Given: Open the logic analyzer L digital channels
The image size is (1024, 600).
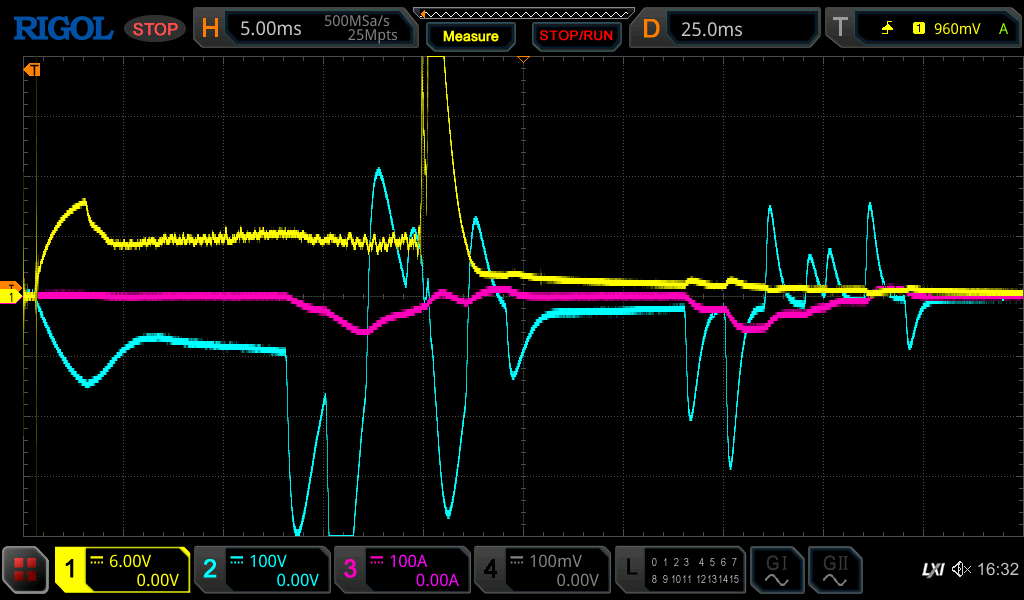Looking at the screenshot, I should click(680, 570).
